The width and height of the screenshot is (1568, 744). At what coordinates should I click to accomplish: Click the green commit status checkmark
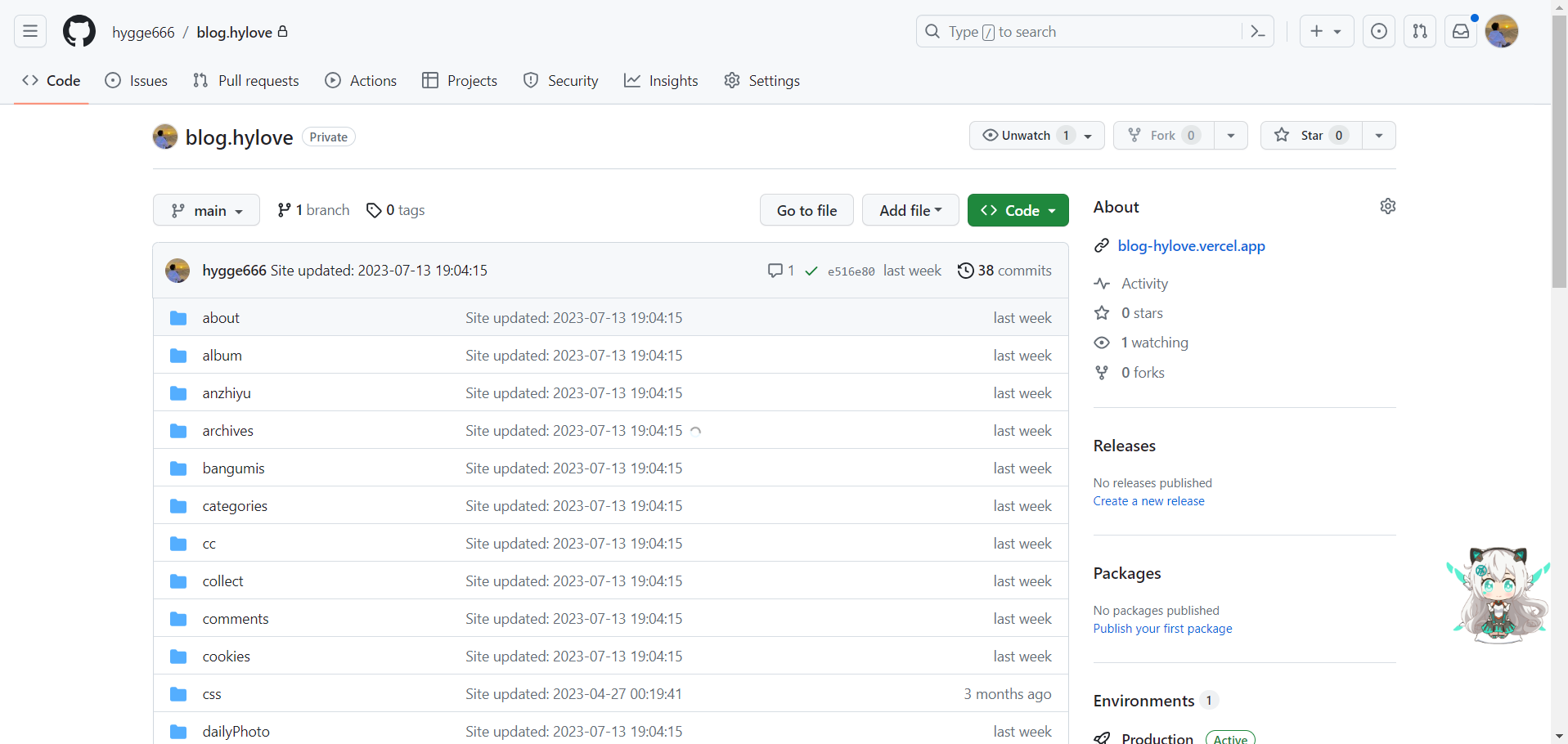pyautogui.click(x=811, y=271)
